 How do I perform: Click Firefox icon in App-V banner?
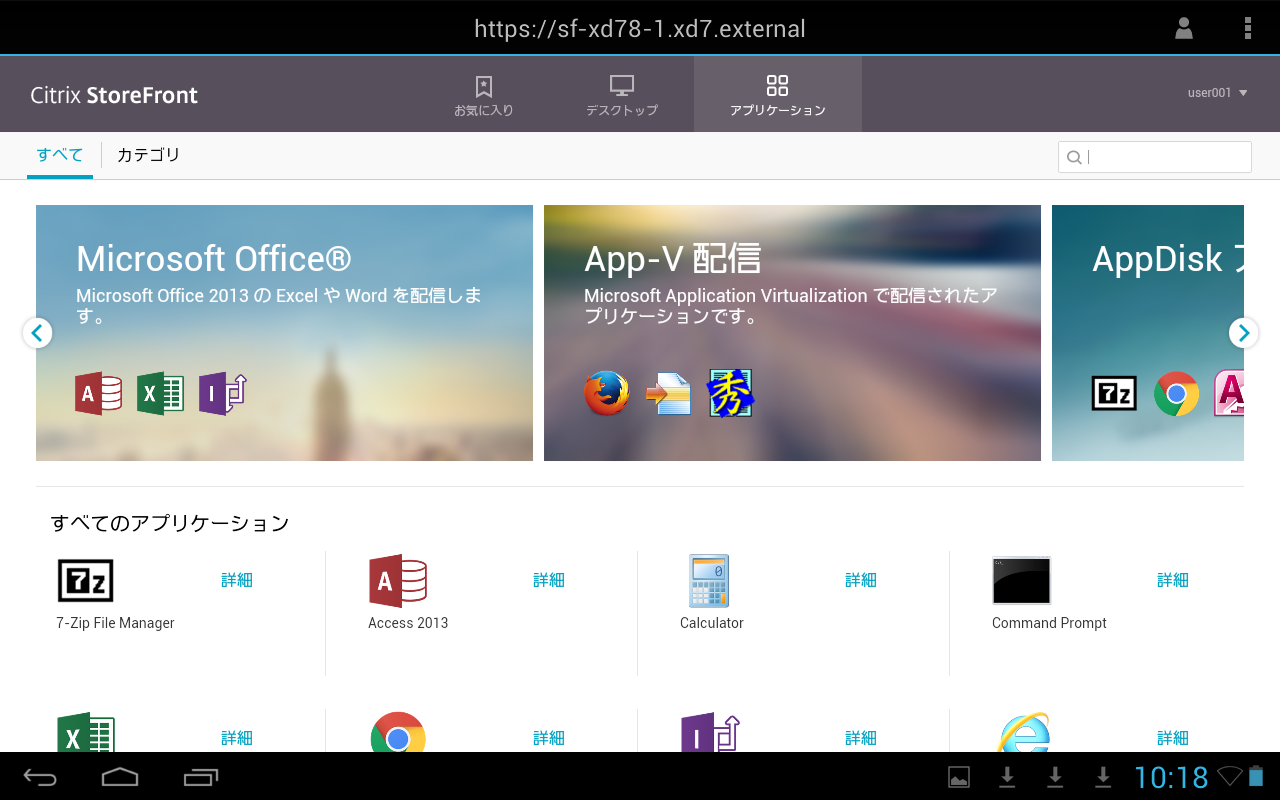coord(607,393)
